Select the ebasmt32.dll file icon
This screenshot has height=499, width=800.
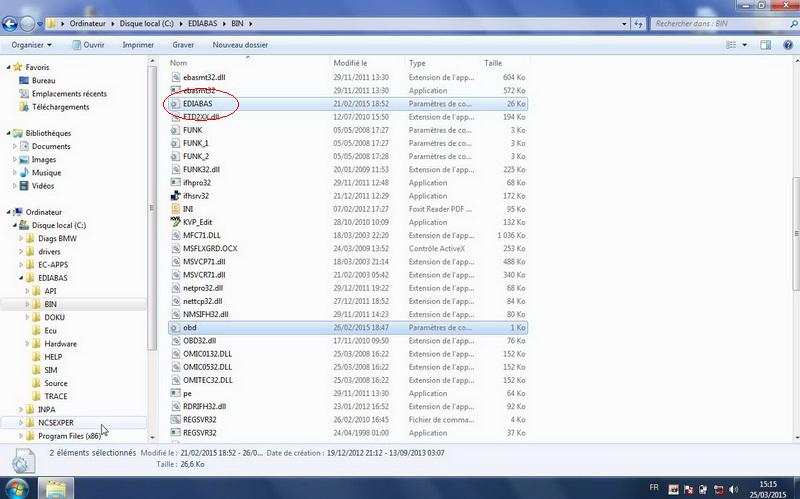tap(175, 78)
